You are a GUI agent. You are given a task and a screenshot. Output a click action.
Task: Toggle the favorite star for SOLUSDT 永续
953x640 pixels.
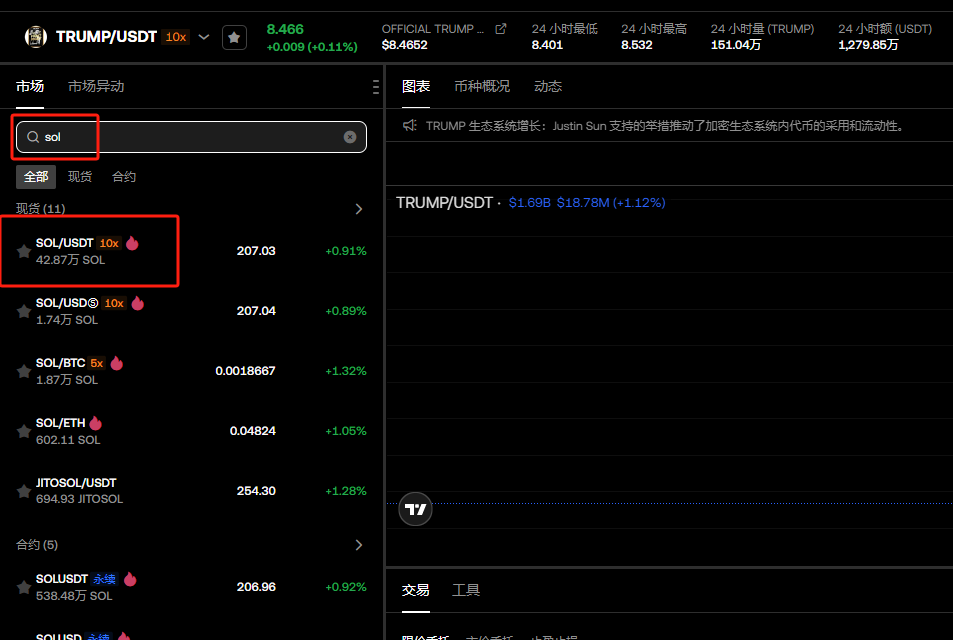point(24,587)
